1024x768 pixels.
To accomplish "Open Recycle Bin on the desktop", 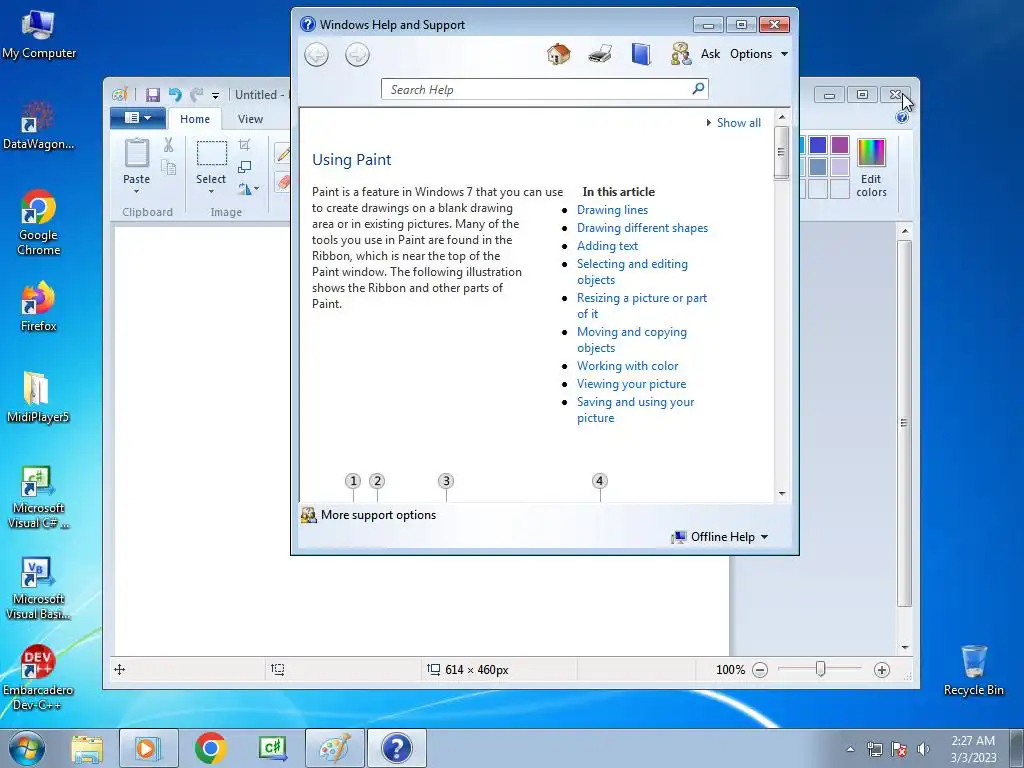I will tap(974, 670).
